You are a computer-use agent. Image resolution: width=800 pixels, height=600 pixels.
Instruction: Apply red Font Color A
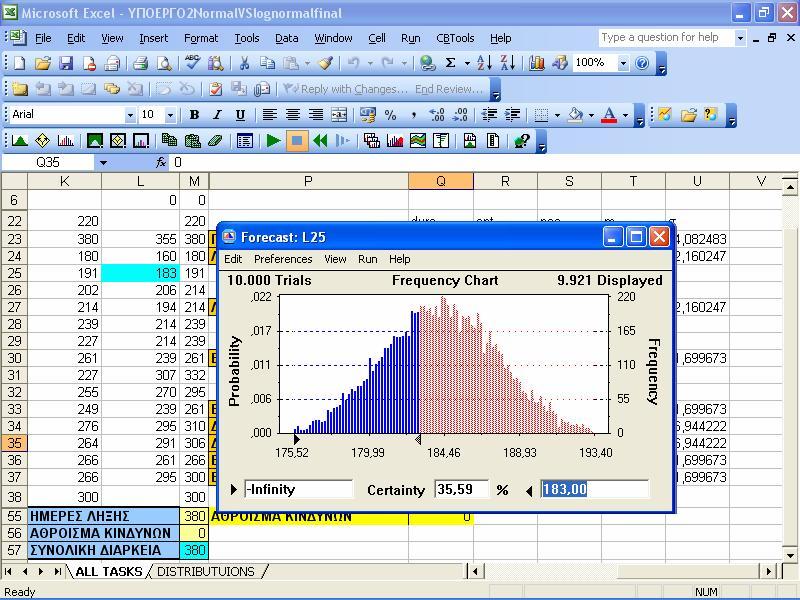tap(609, 115)
